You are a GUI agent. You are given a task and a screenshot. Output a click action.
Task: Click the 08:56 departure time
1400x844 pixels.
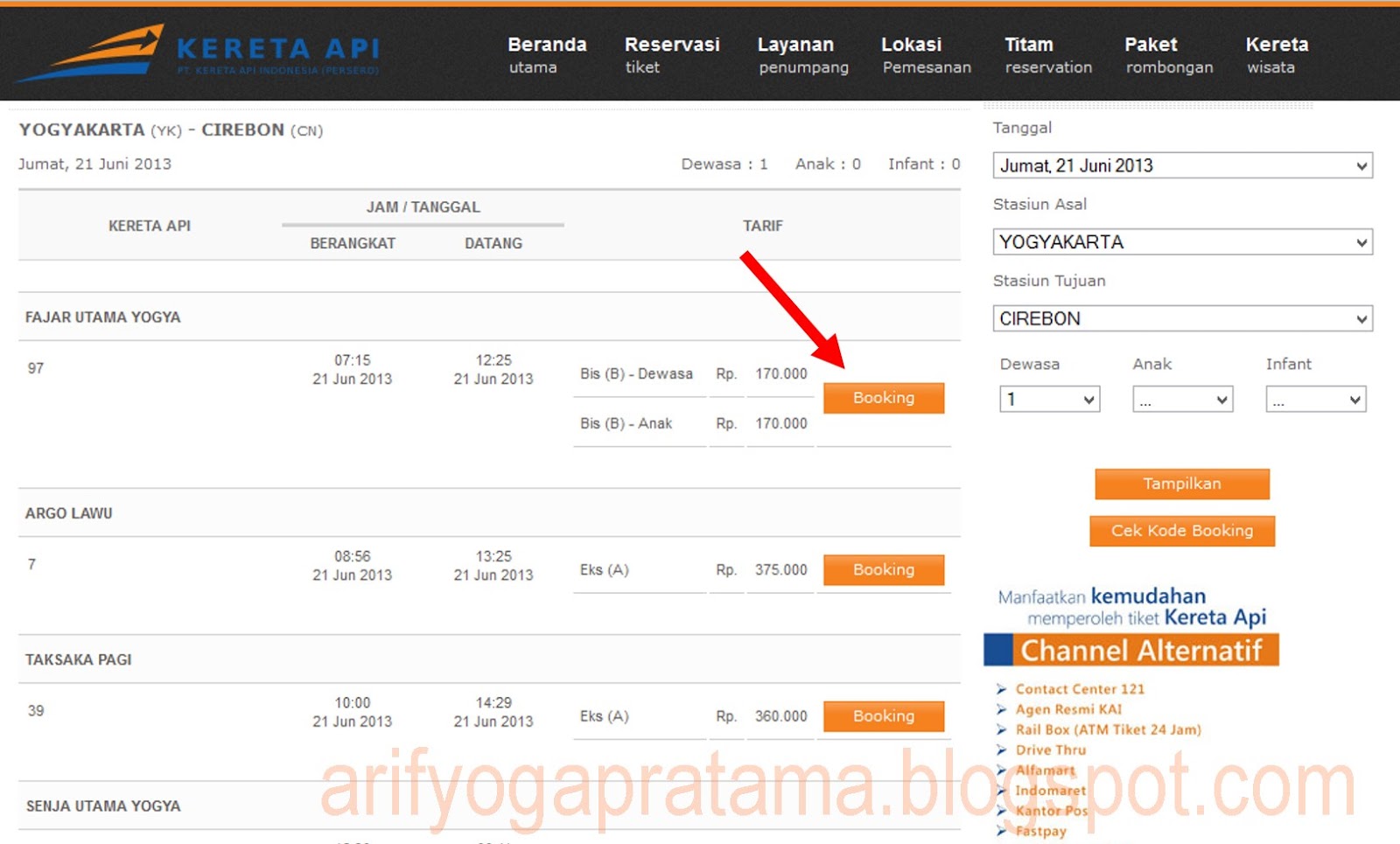[x=353, y=556]
